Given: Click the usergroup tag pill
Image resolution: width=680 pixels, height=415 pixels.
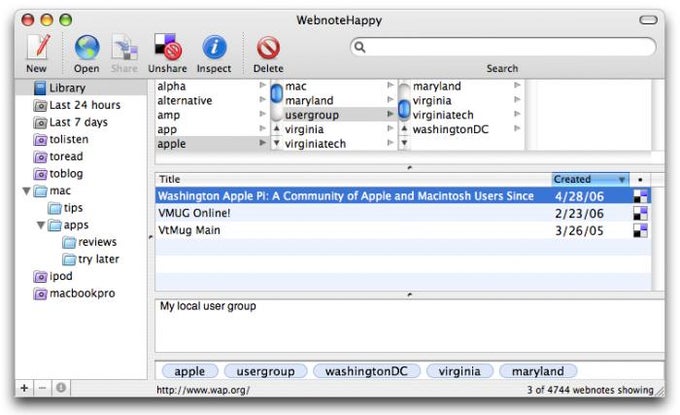Looking at the screenshot, I should pyautogui.click(x=265, y=371).
